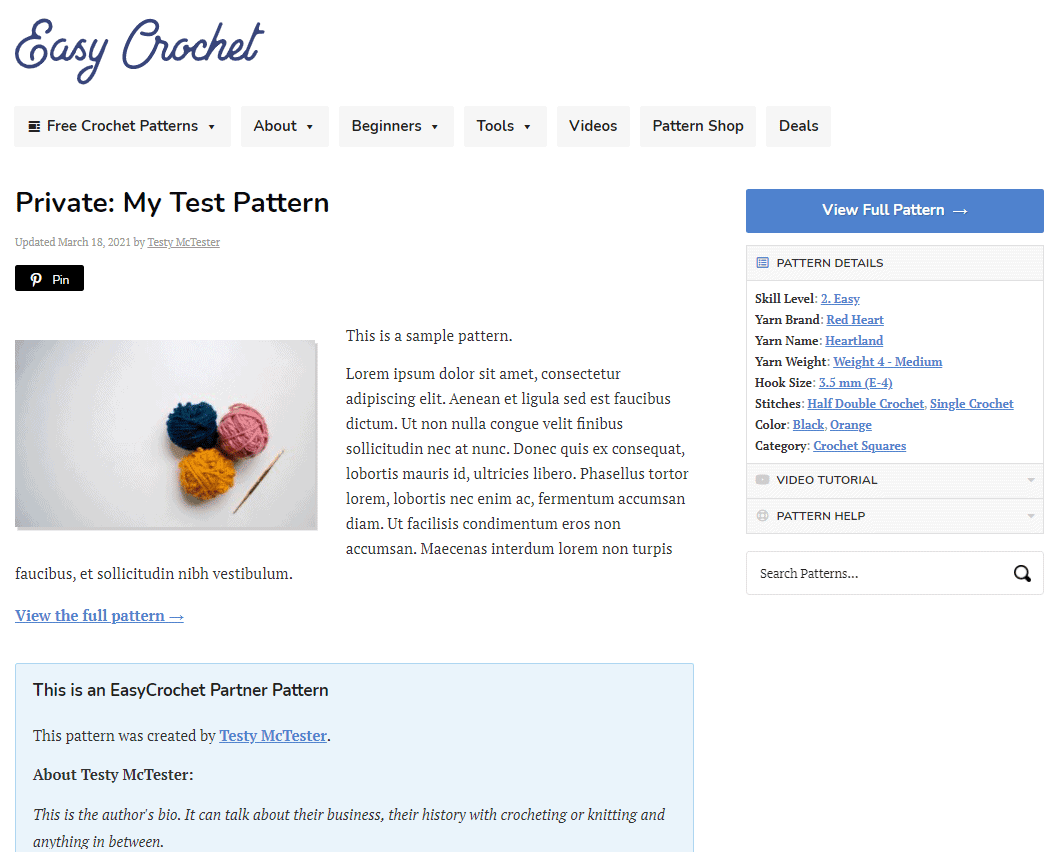Click the Pattern Details list icon

[x=762, y=263]
